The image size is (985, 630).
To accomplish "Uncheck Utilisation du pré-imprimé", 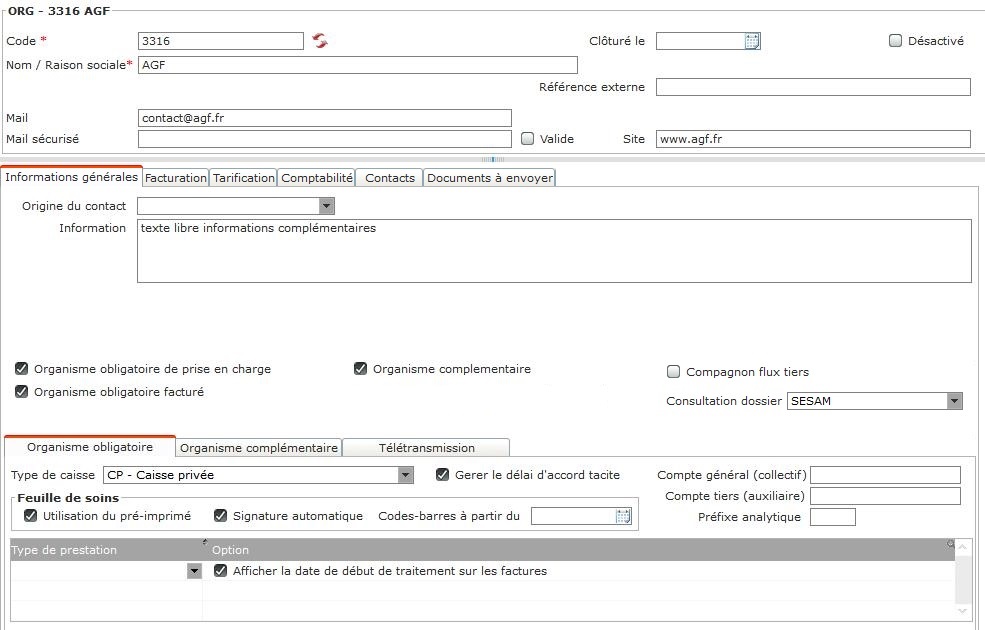I will [30, 516].
